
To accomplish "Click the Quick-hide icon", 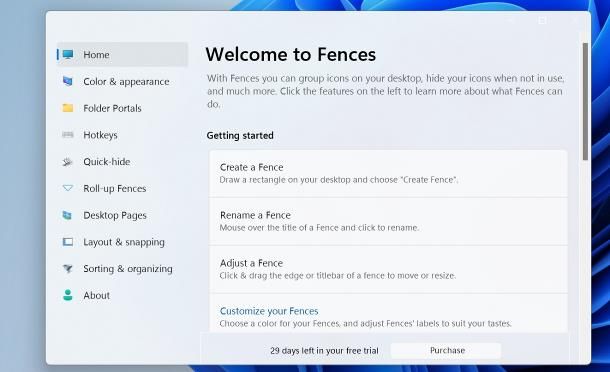I will coord(68,161).
